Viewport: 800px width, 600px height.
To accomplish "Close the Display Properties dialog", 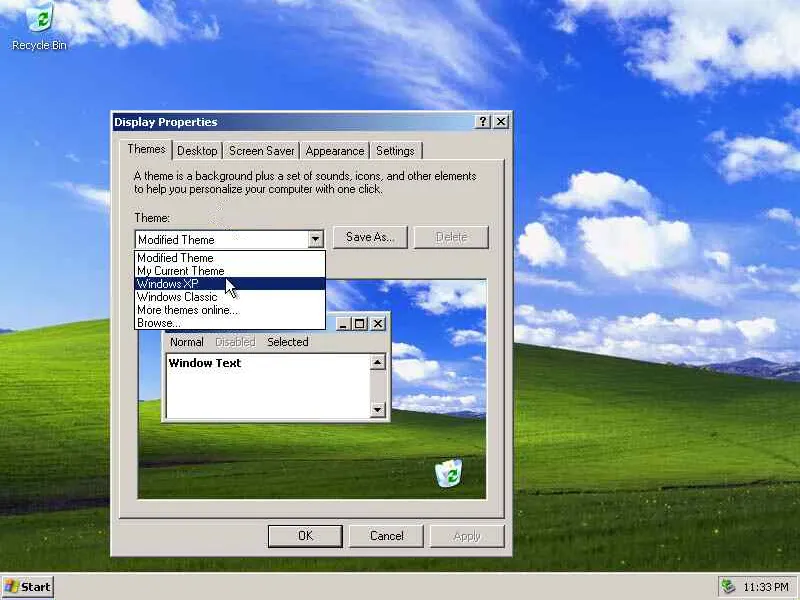I will point(501,121).
